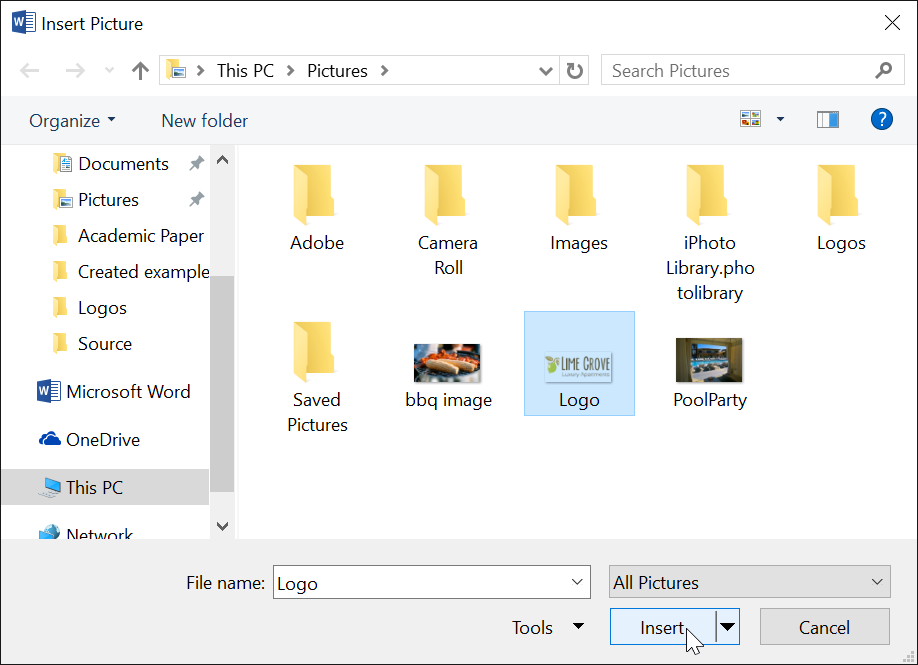Navigate up one folder level

140,70
